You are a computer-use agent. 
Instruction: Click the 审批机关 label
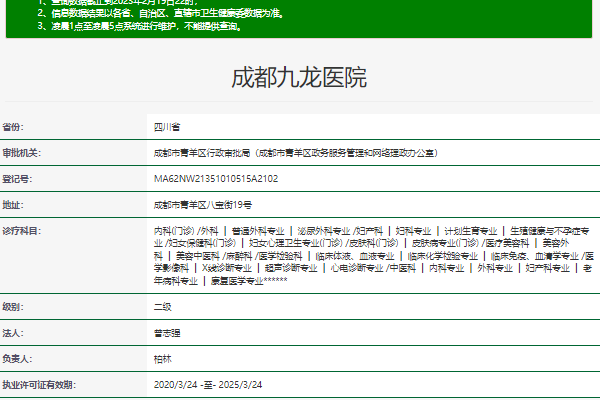pos(21,153)
